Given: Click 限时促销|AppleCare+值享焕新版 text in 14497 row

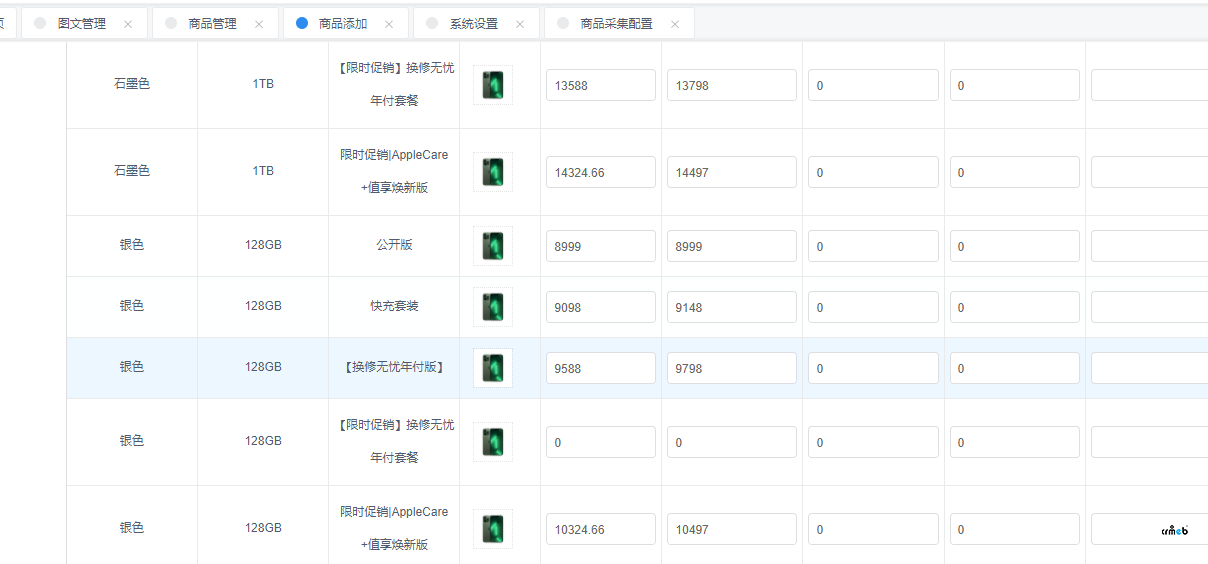Looking at the screenshot, I should (394, 171).
